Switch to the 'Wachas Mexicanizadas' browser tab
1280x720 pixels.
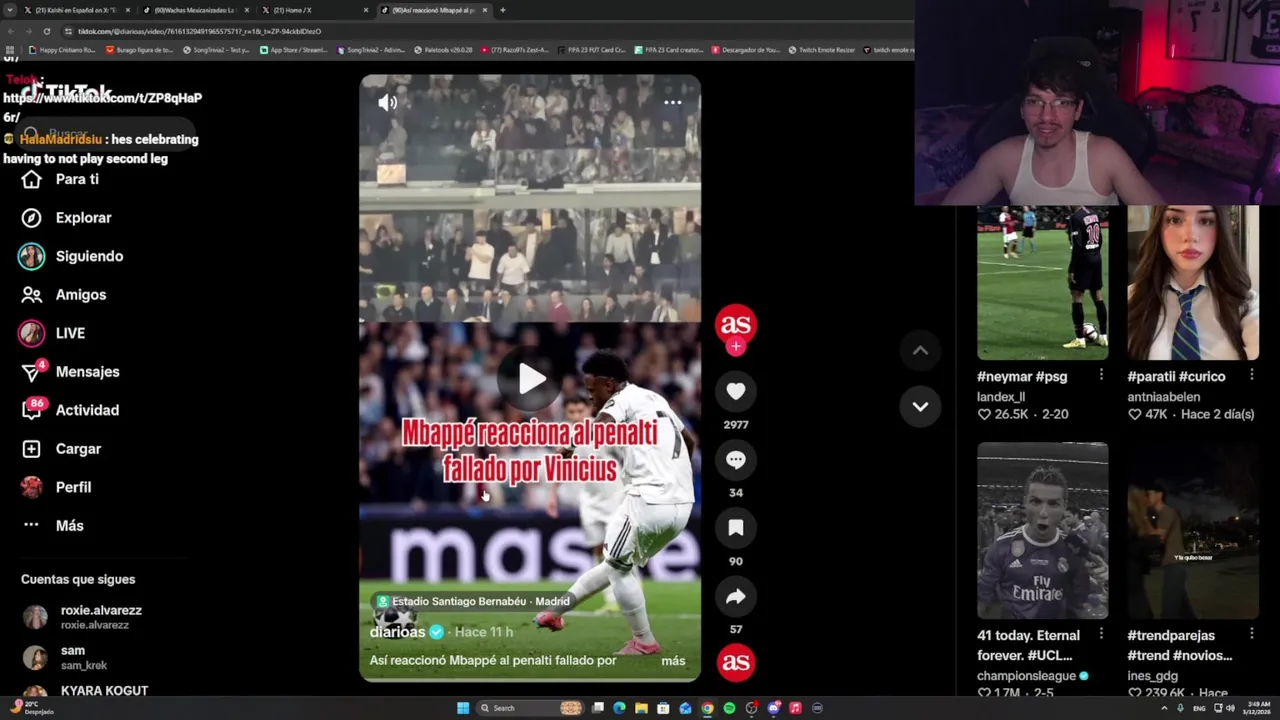pos(194,10)
